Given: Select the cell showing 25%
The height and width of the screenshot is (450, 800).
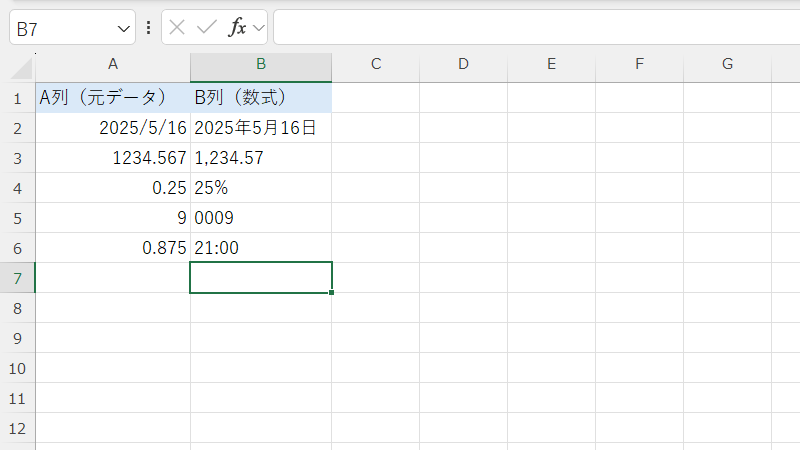Looking at the screenshot, I should [261, 188].
